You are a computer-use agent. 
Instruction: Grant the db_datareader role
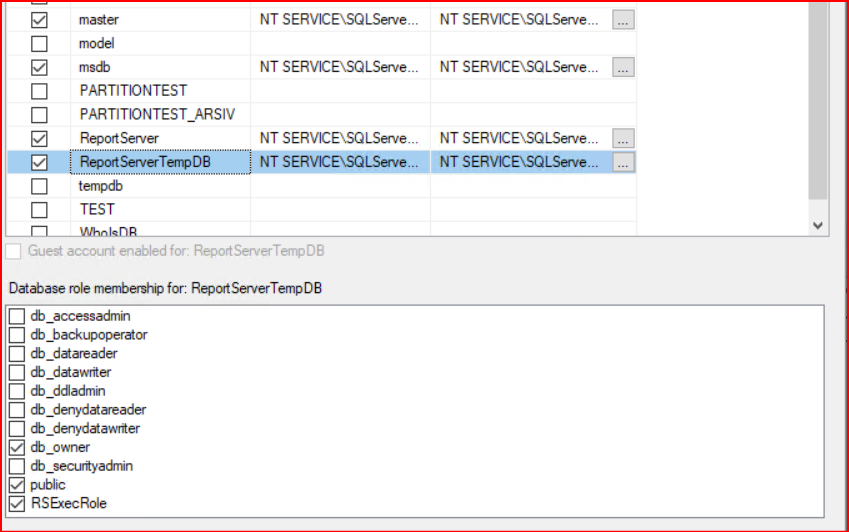click(x=17, y=354)
